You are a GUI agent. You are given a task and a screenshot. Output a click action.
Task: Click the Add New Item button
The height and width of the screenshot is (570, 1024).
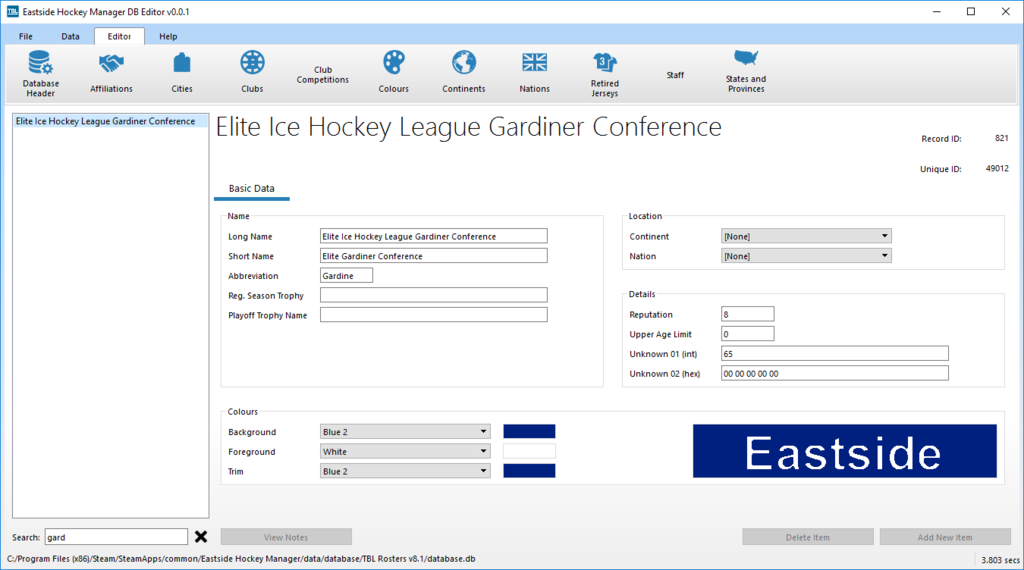pos(945,537)
